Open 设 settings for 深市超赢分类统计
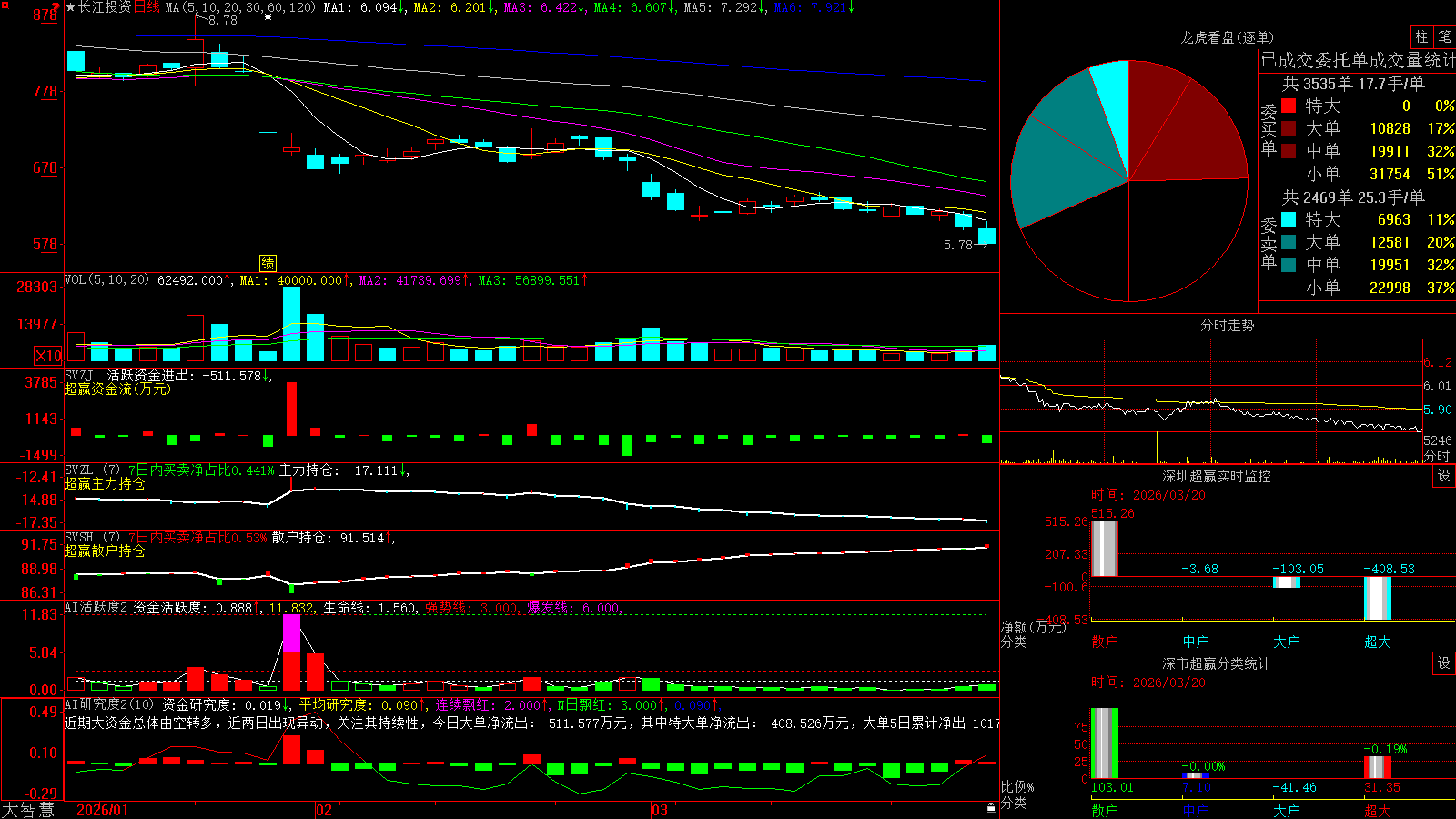 1444,663
